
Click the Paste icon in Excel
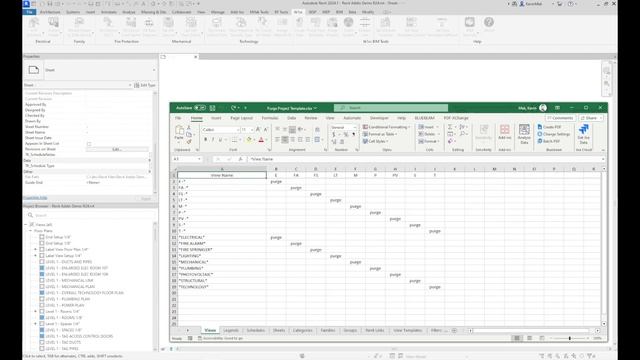(179, 131)
